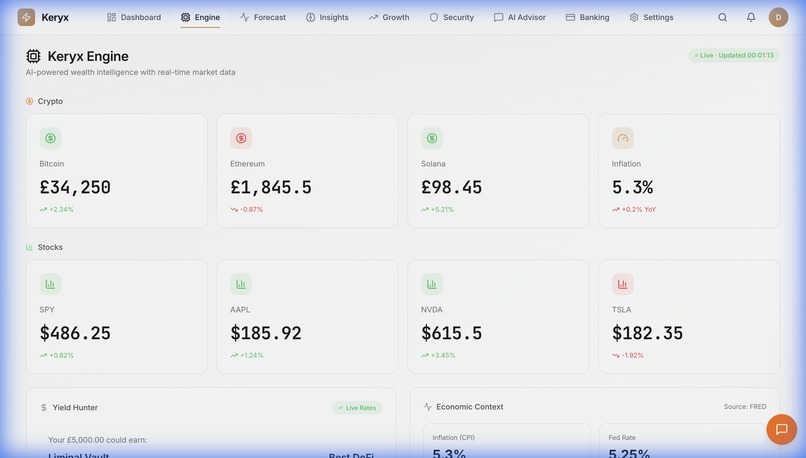The image size is (806, 458).
Task: Click Bitcoin's +2.34% change
Action: (x=57, y=210)
